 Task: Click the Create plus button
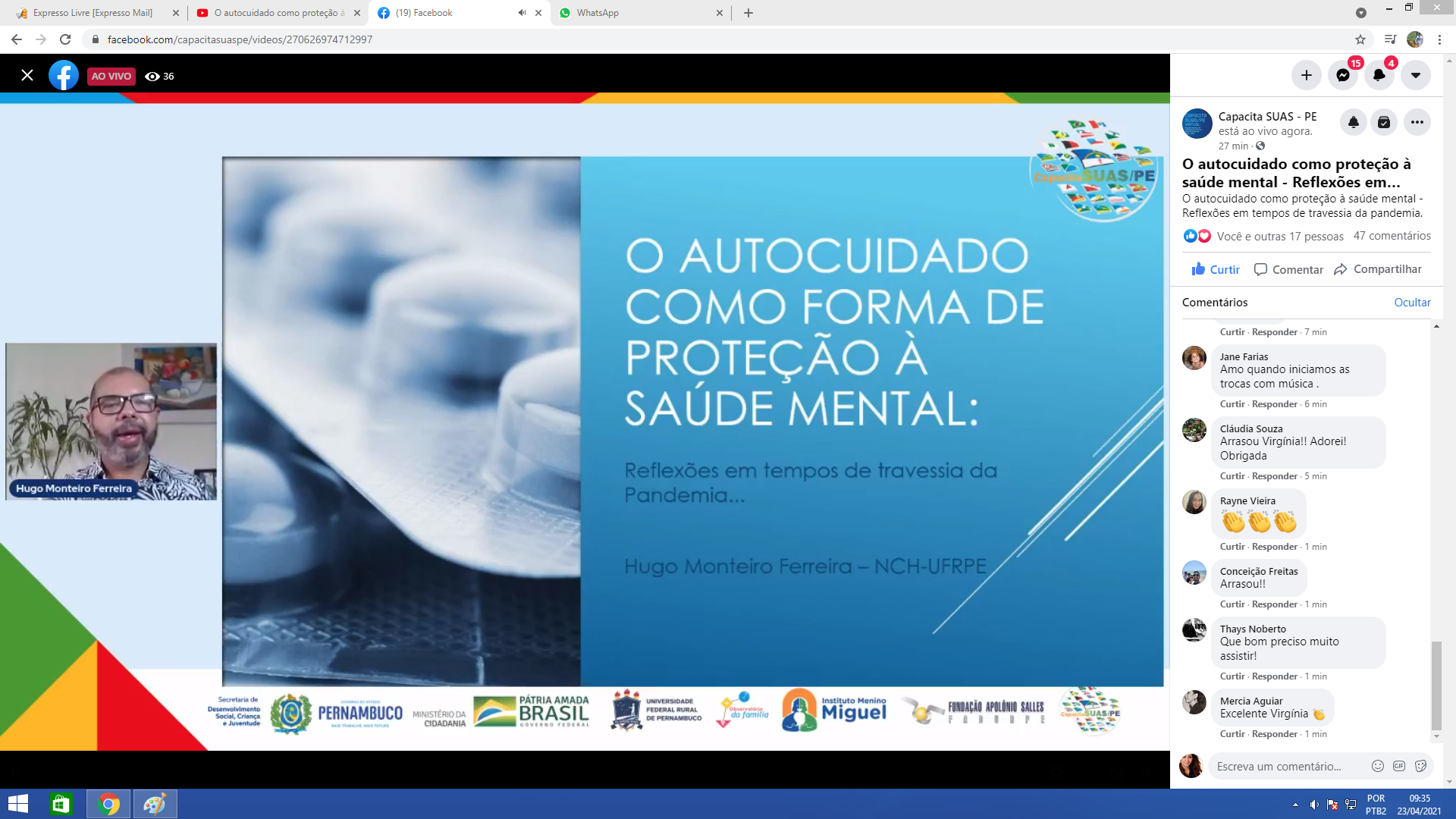tap(1306, 75)
